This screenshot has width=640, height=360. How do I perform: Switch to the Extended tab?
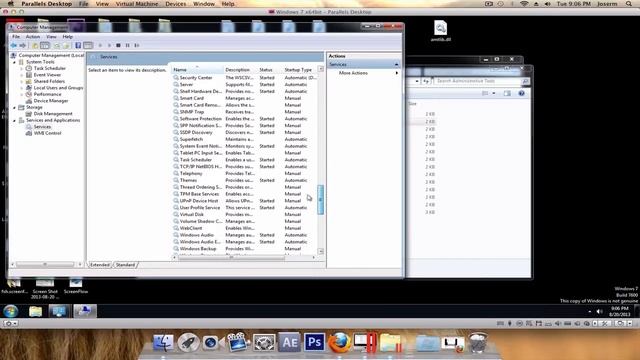point(100,265)
